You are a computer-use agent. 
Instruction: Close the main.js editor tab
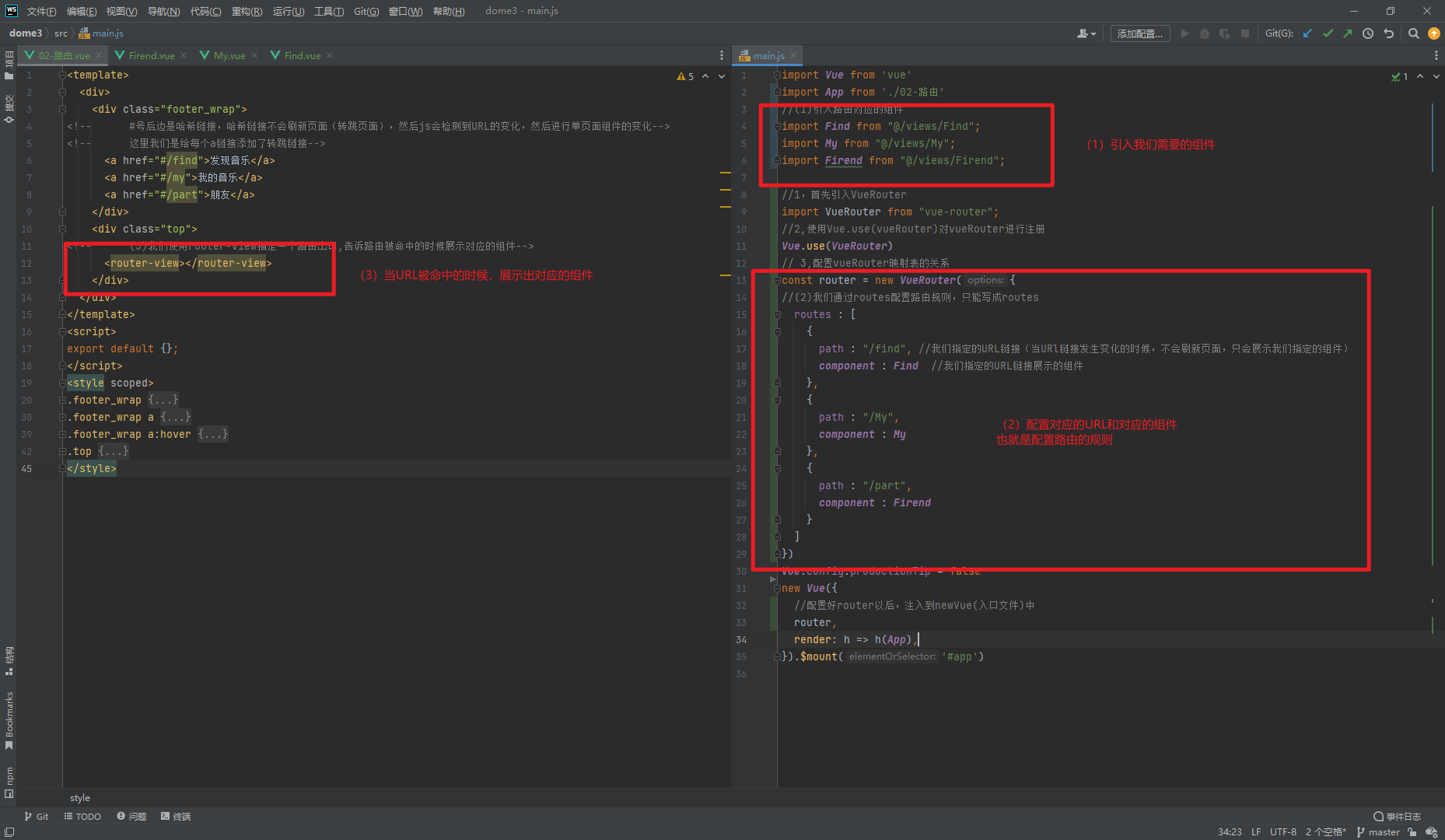(x=793, y=55)
